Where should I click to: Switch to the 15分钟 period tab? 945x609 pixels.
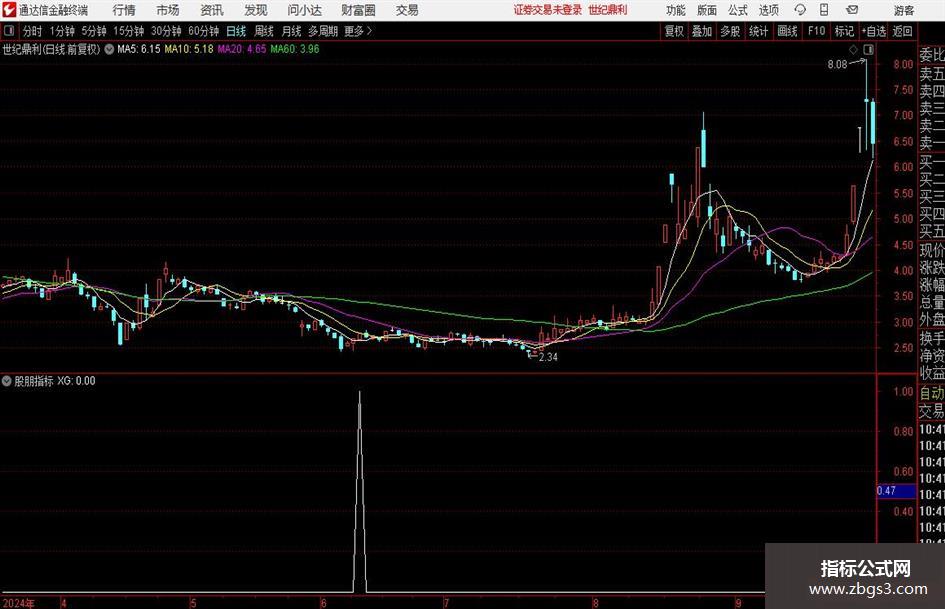click(128, 31)
